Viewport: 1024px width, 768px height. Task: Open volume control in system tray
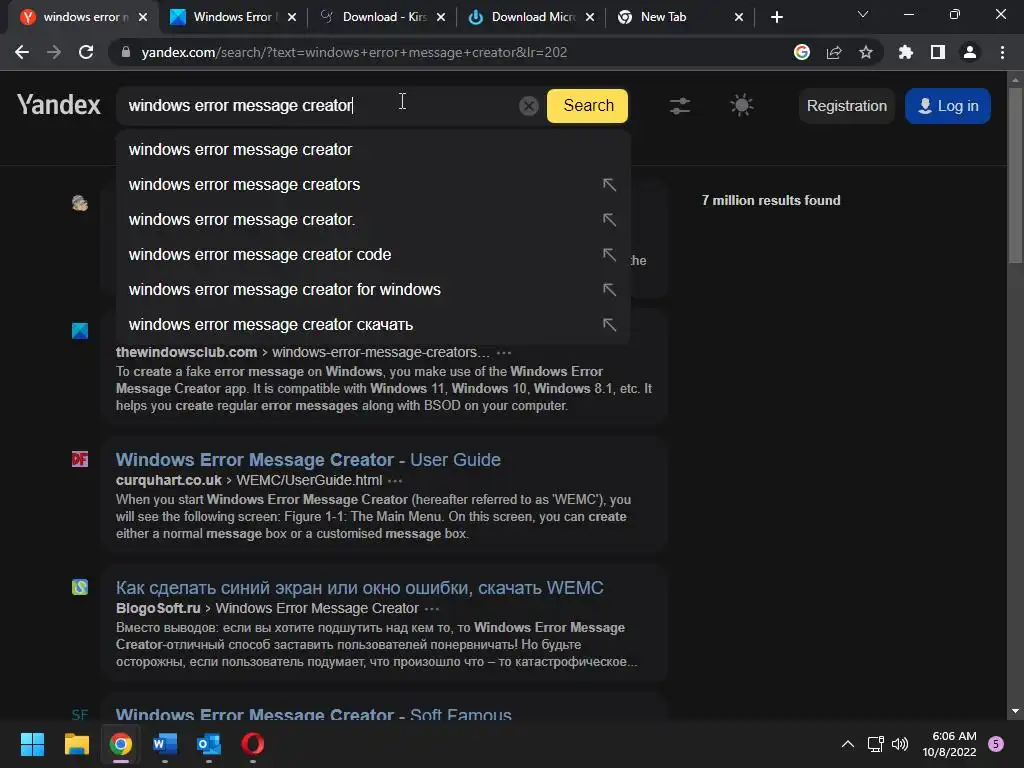click(900, 744)
